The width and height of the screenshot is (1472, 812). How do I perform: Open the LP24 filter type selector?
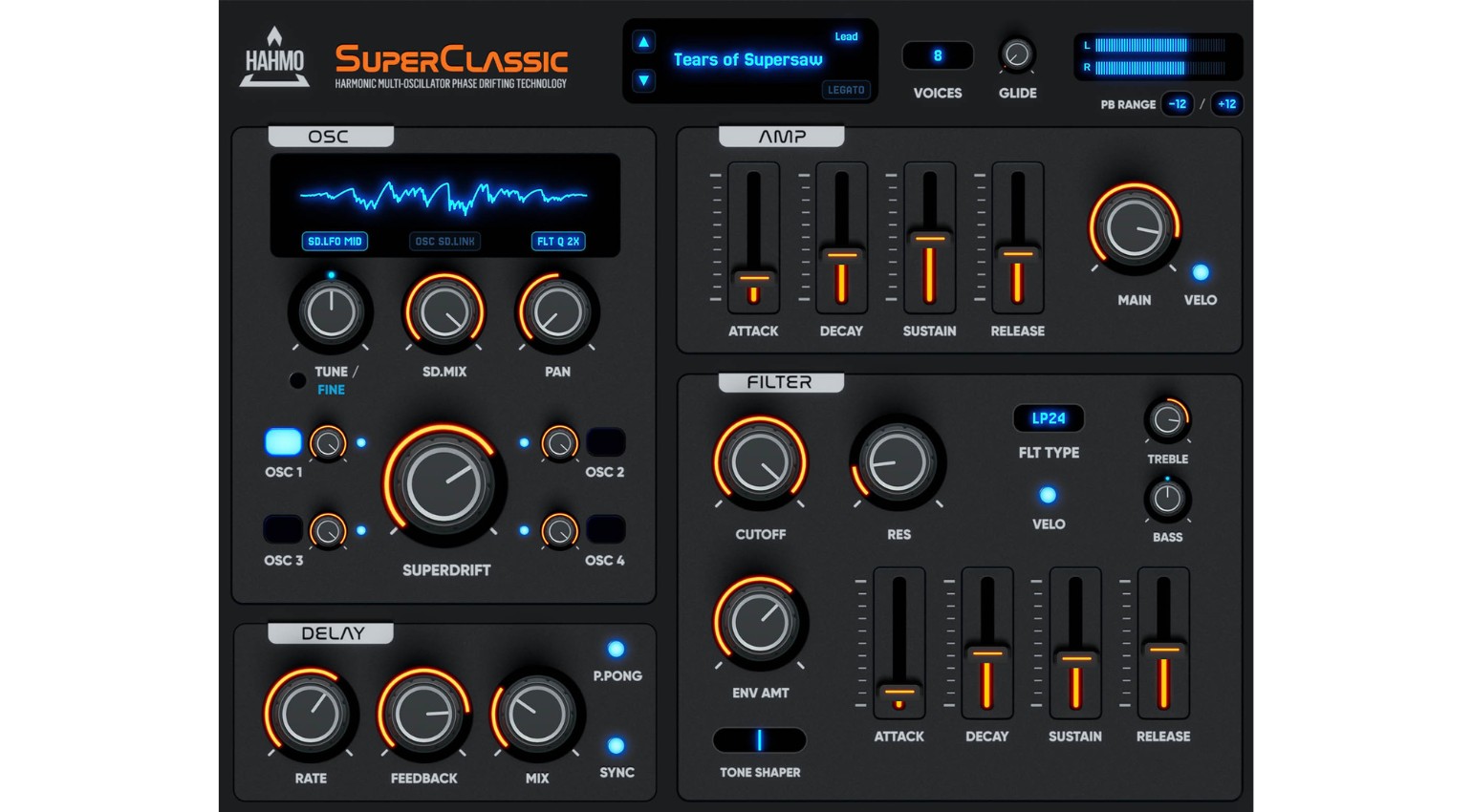pos(1049,418)
